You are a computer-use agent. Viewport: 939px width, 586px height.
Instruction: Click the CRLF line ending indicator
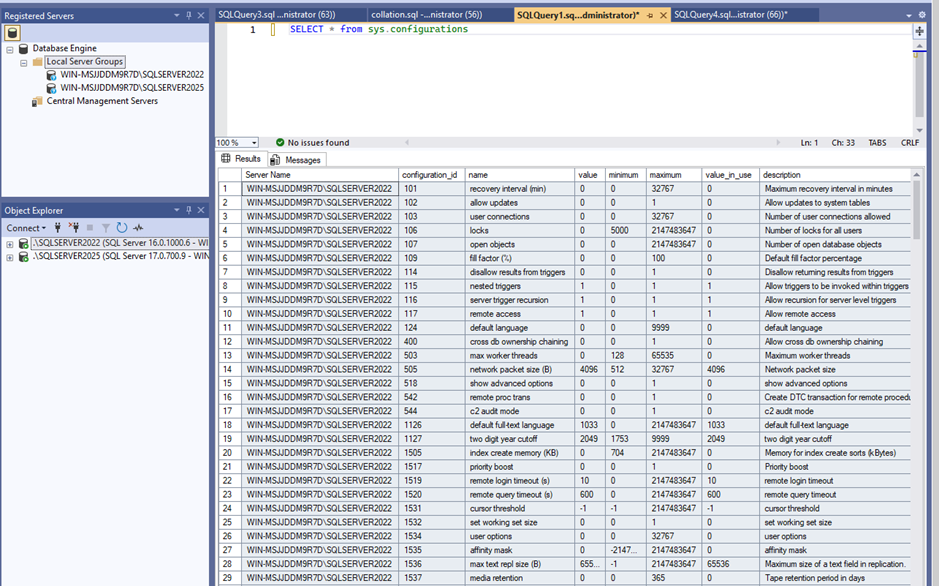(x=910, y=142)
